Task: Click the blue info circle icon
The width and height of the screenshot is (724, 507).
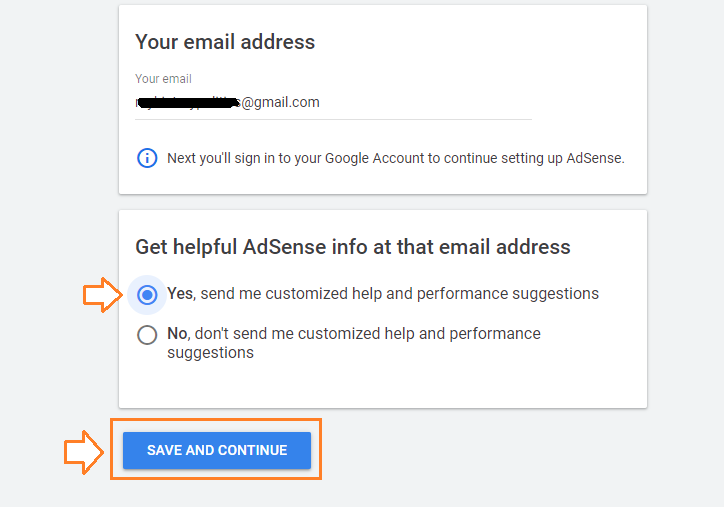Action: pyautogui.click(x=147, y=158)
